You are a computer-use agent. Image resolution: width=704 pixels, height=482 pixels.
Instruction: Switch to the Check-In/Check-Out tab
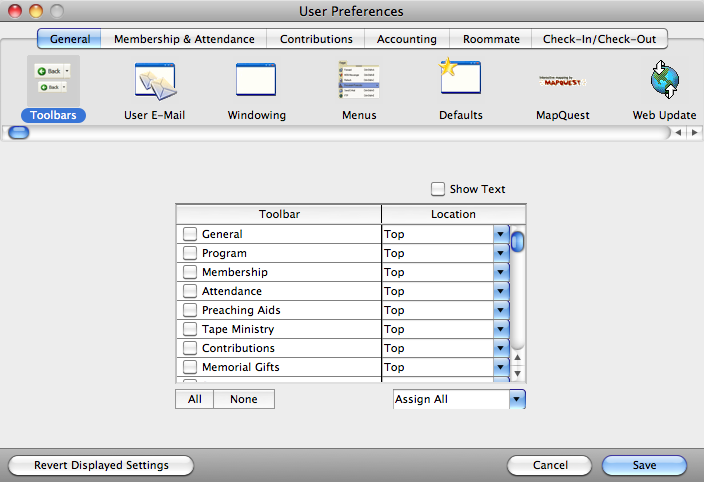[x=599, y=39]
